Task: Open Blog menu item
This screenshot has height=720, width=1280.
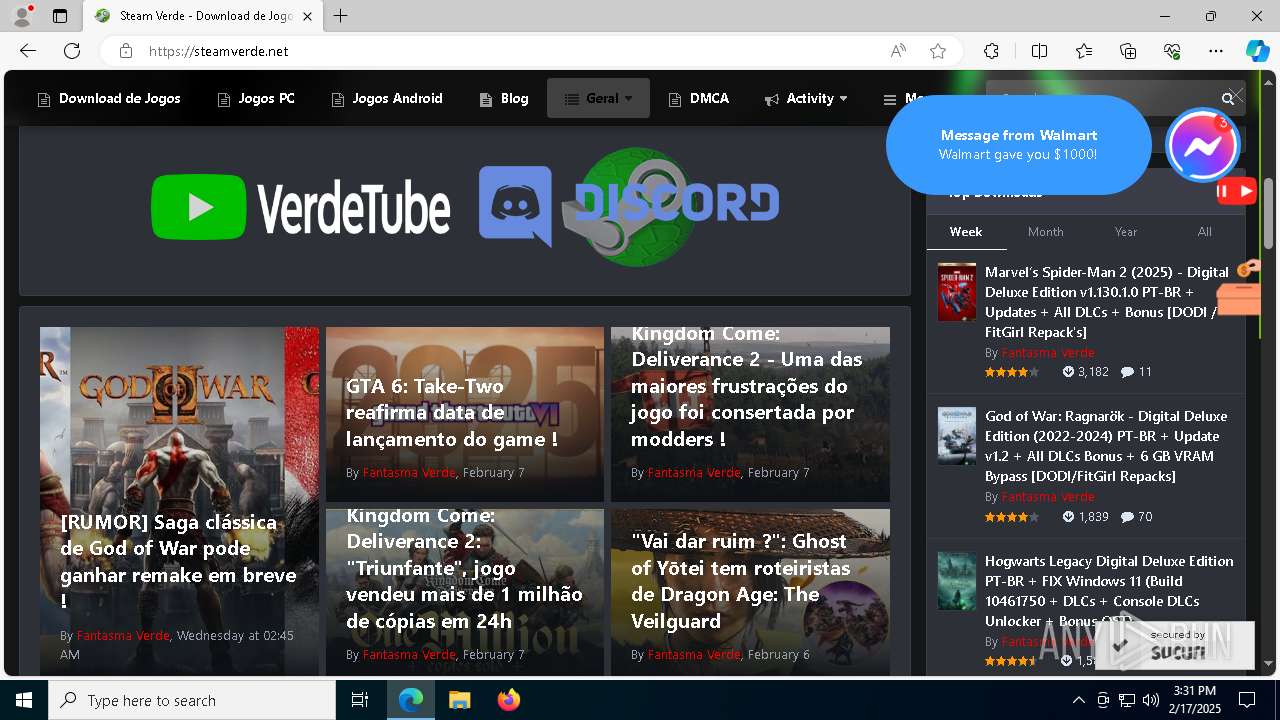Action: [504, 98]
